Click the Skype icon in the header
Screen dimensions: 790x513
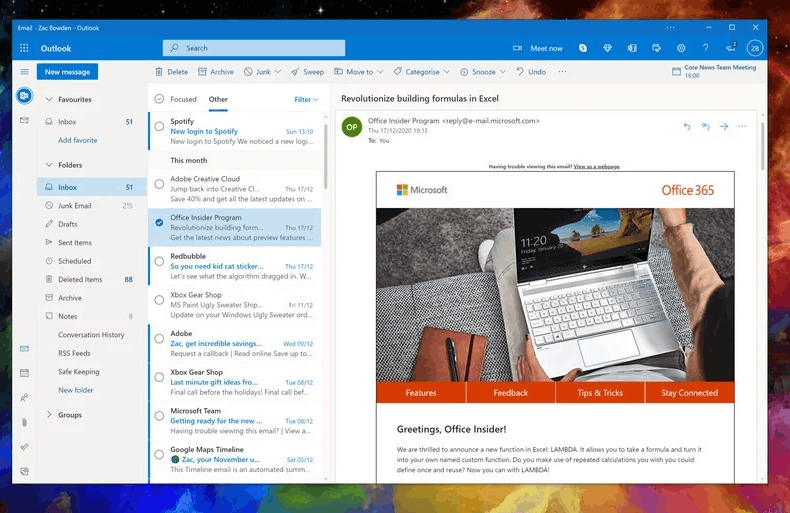583,48
